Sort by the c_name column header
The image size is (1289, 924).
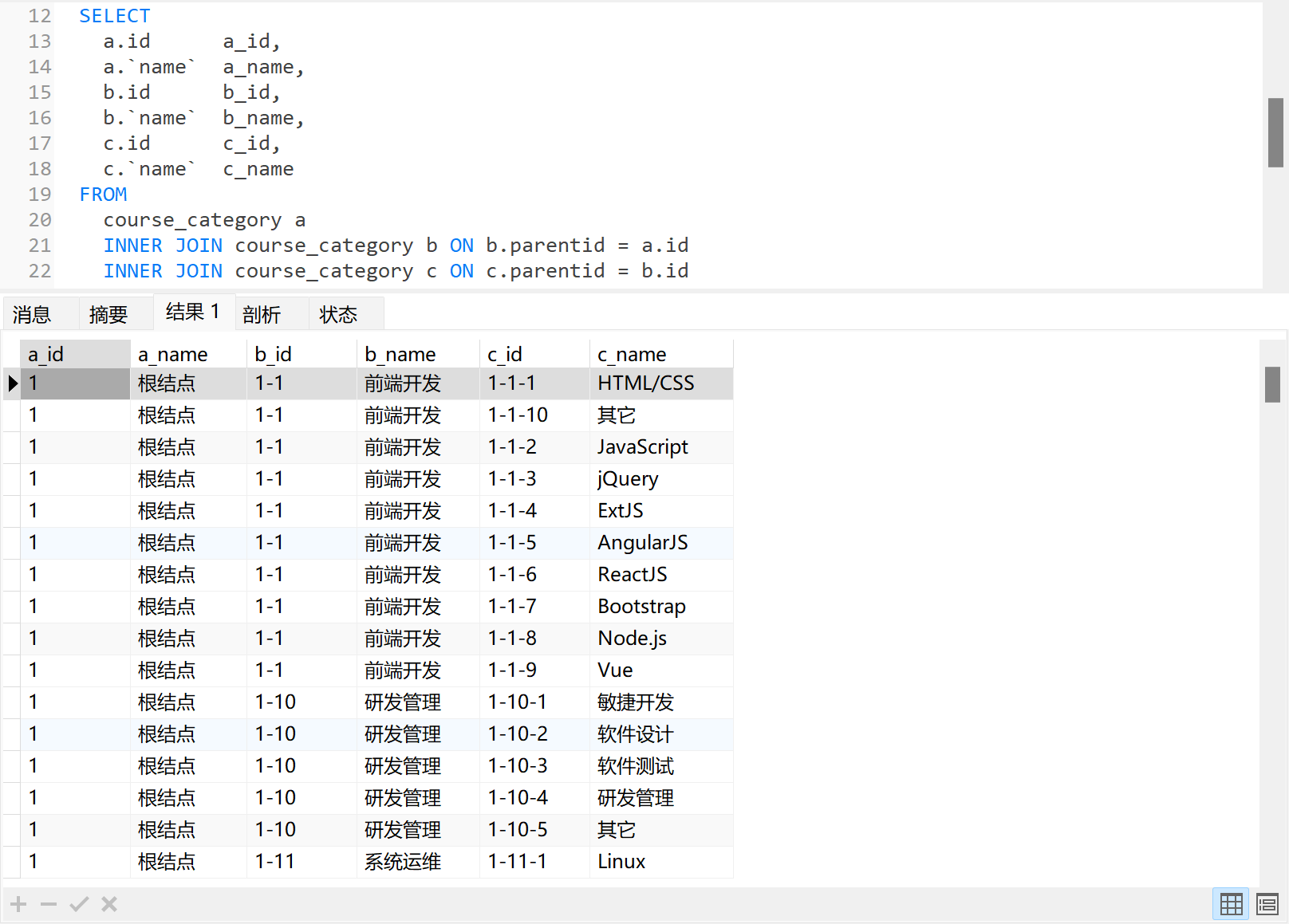(661, 354)
